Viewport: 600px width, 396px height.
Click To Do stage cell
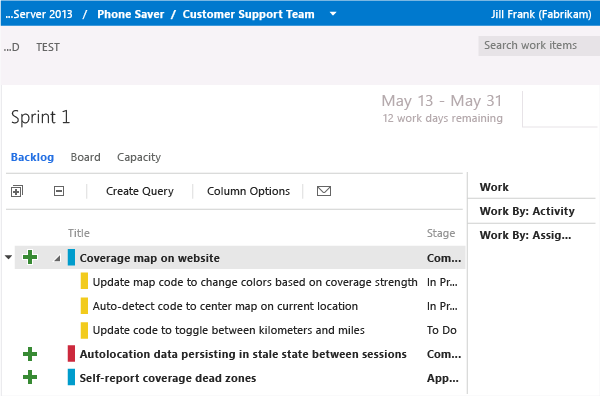442,330
